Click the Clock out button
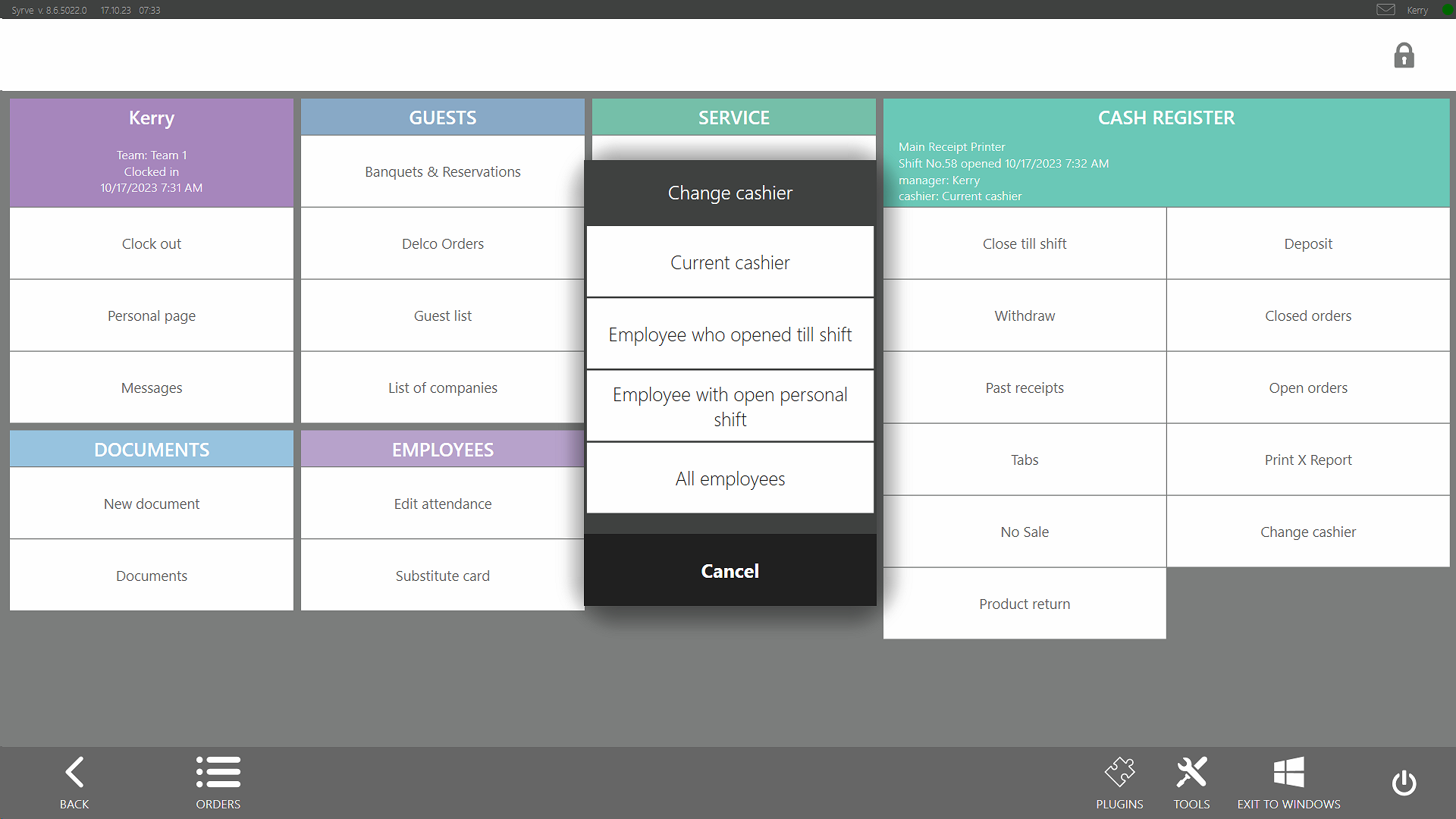The width and height of the screenshot is (1456, 819). pos(152,243)
